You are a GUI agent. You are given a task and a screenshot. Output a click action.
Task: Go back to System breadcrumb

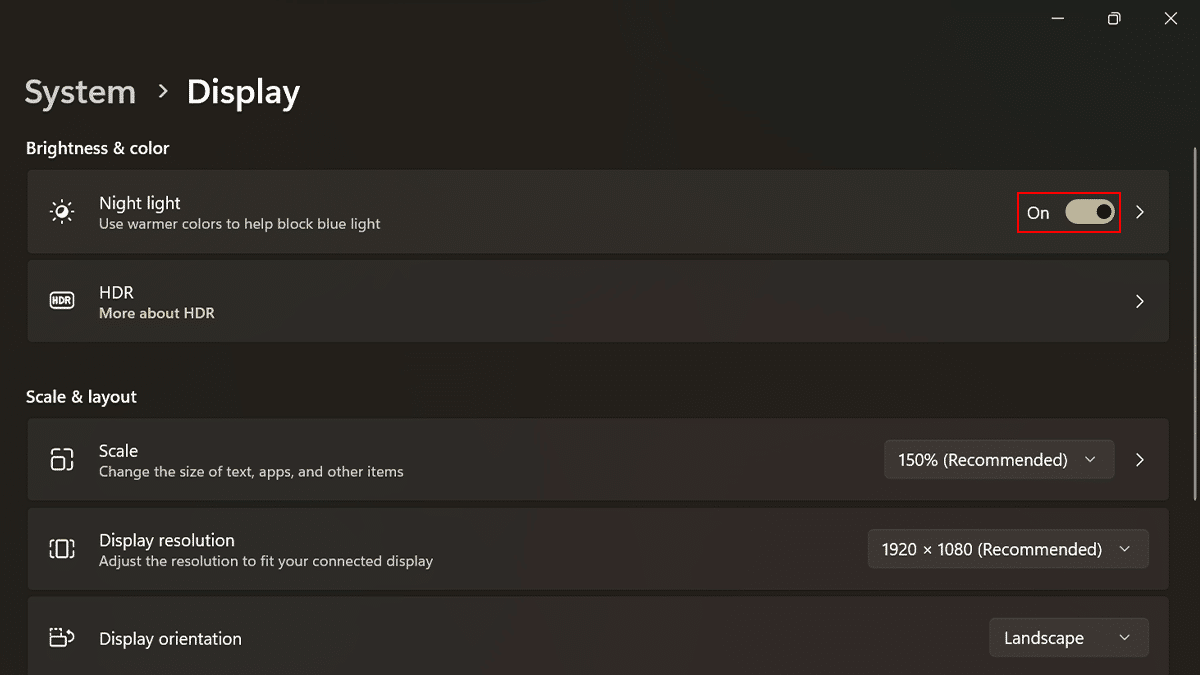coord(80,92)
